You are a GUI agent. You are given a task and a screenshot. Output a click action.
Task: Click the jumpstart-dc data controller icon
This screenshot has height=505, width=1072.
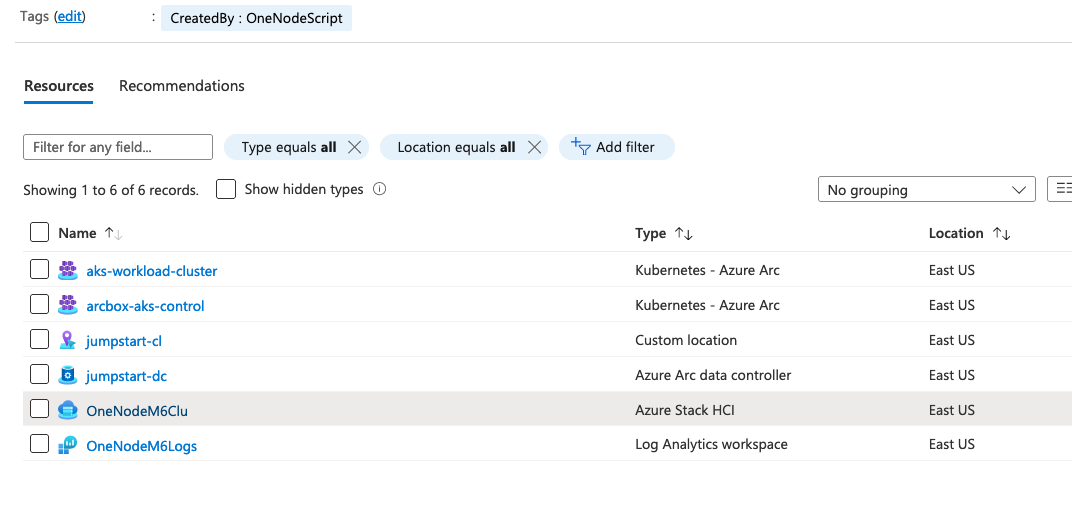68,375
